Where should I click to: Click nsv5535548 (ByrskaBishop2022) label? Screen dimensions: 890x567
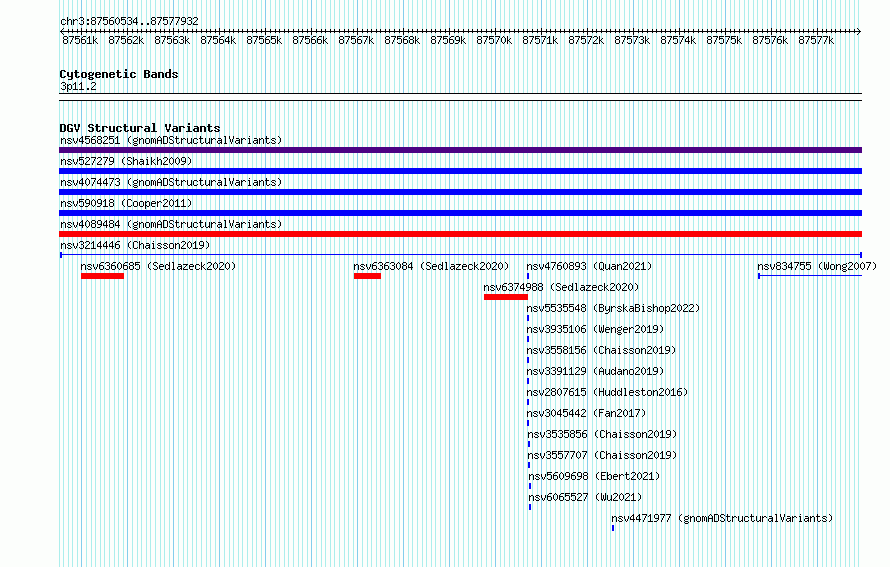point(613,308)
